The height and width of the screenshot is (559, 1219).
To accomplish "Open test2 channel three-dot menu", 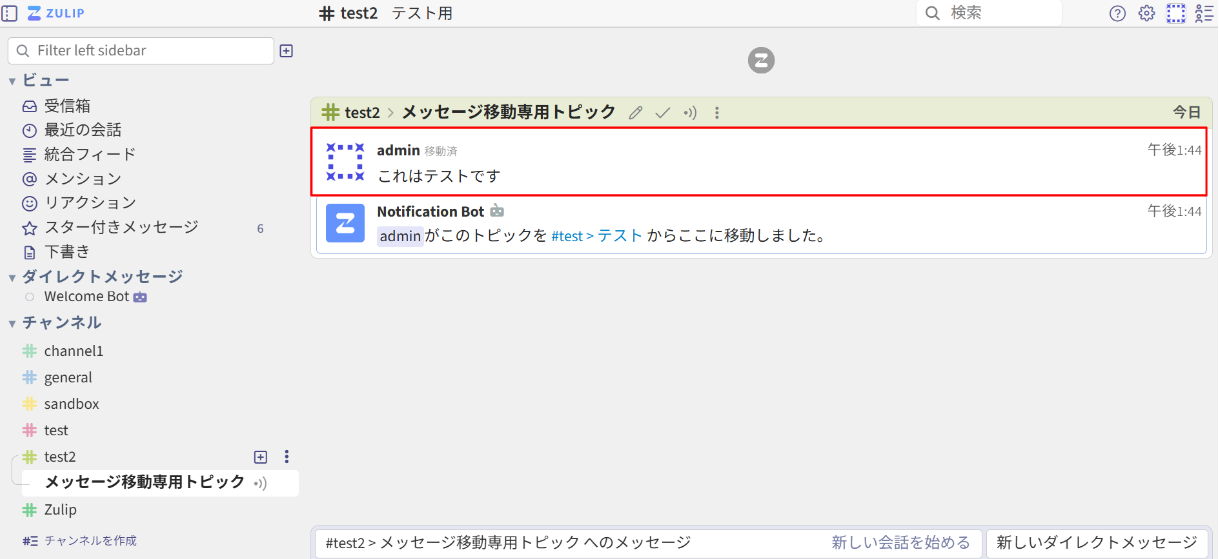I will 287,457.
